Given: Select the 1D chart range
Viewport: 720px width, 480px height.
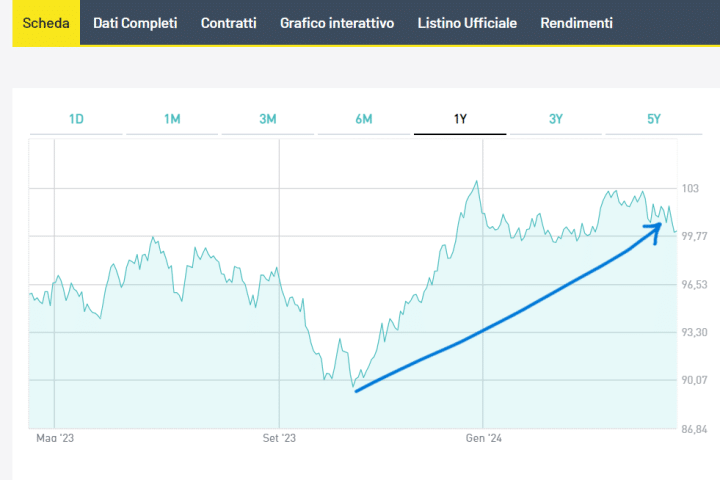Looking at the screenshot, I should 76,119.
